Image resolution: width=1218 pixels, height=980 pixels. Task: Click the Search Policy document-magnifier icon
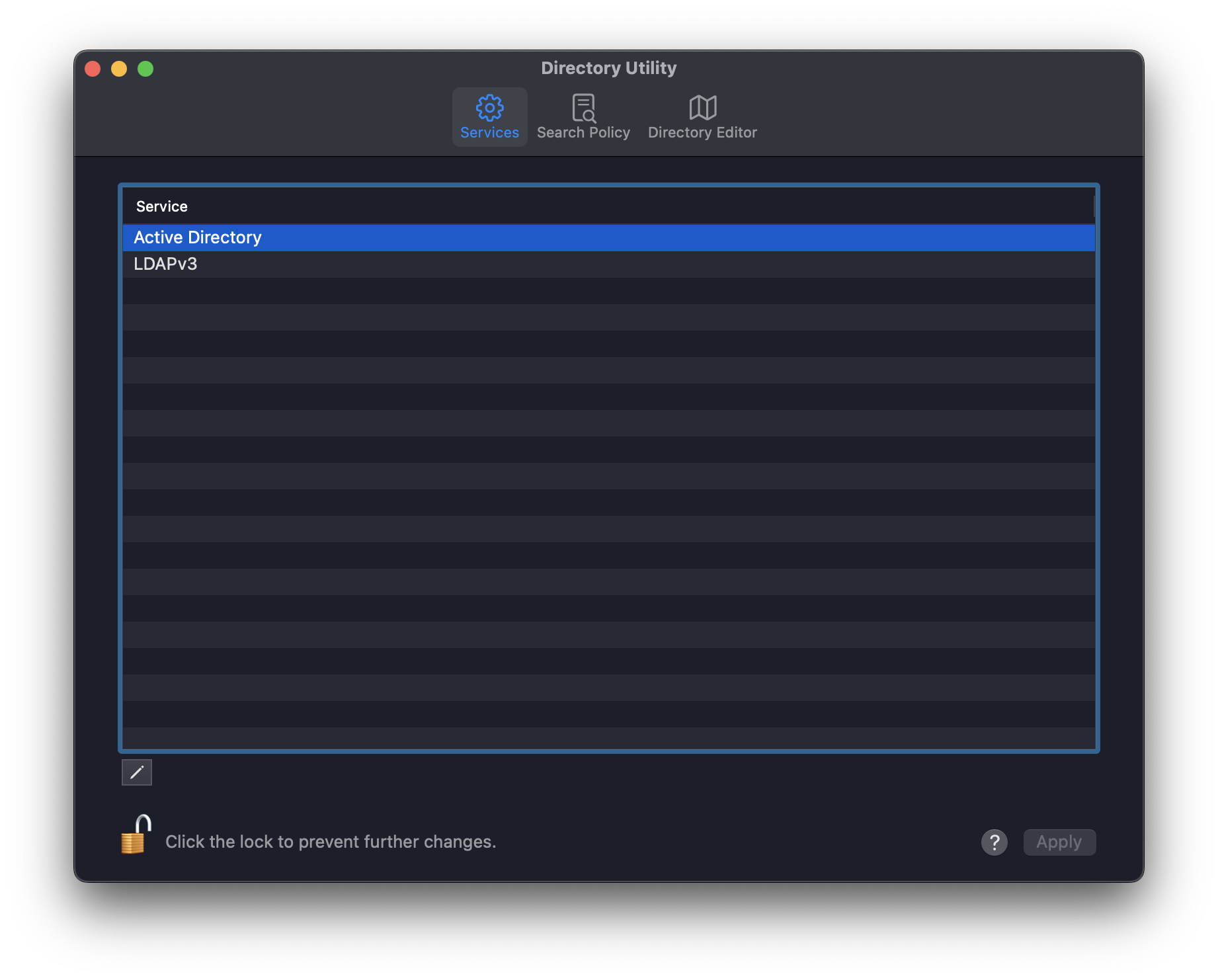point(583,107)
